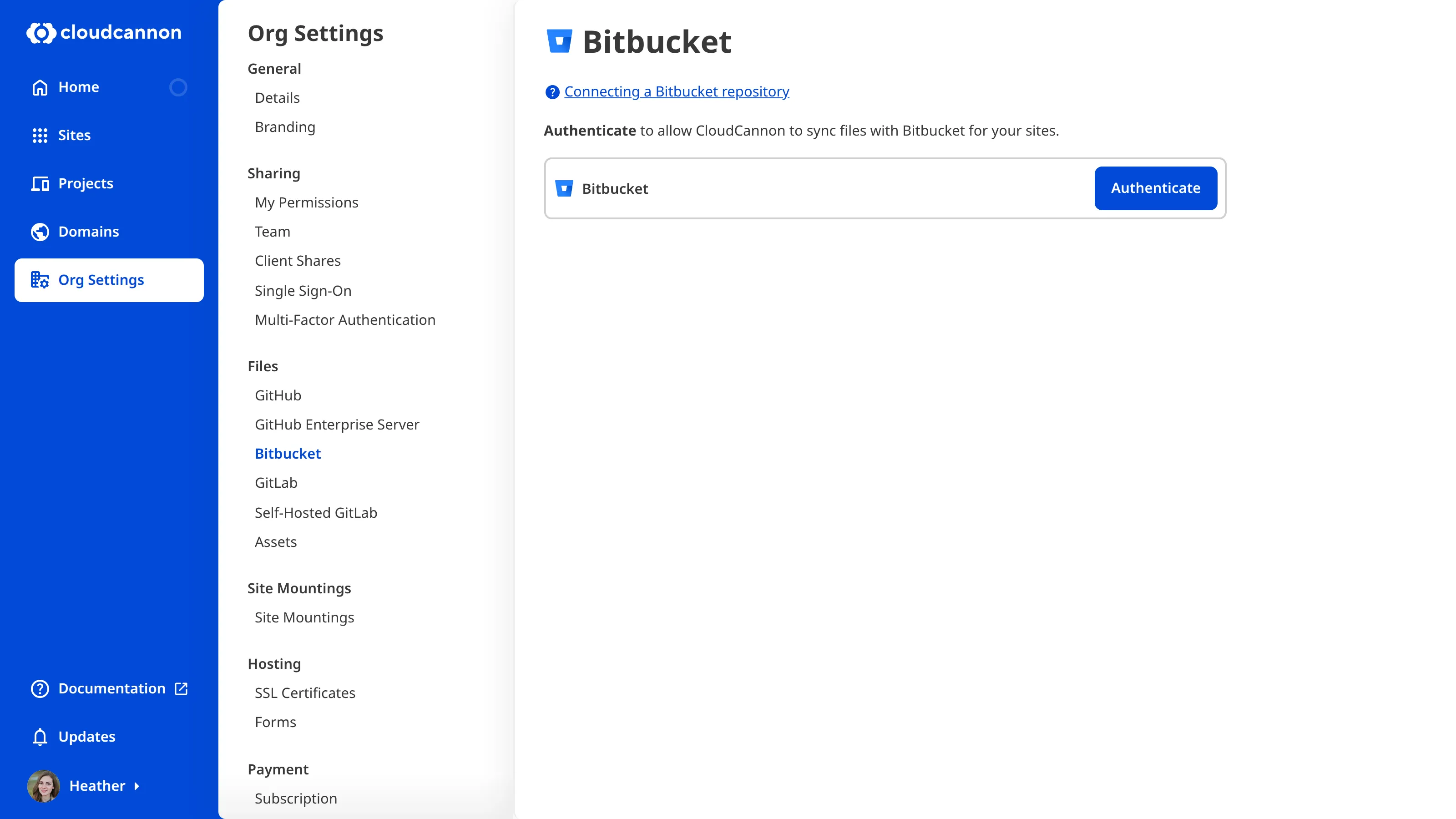
Task: Click the Documentation question mark icon
Action: pos(40,688)
